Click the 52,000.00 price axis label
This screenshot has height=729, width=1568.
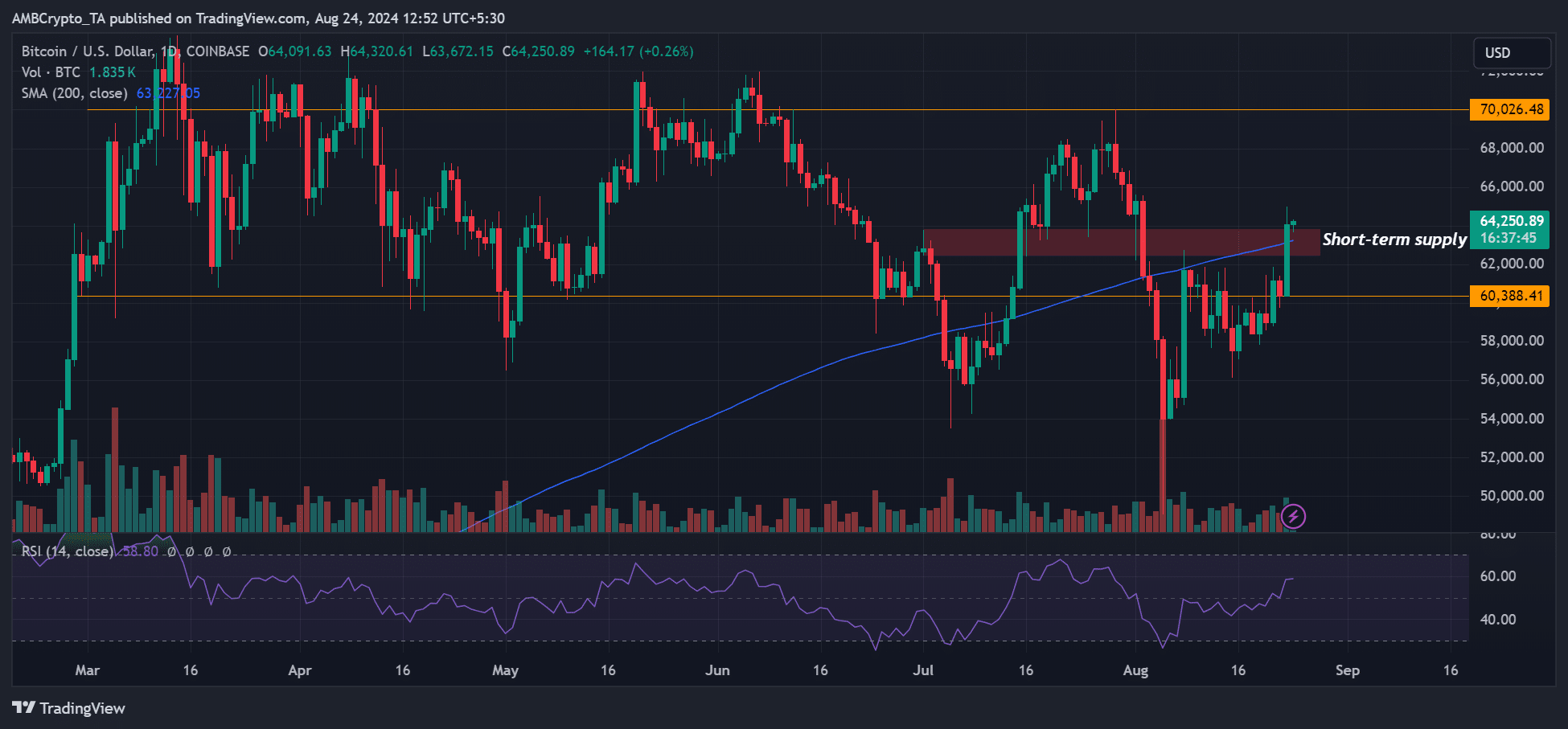click(x=1512, y=457)
